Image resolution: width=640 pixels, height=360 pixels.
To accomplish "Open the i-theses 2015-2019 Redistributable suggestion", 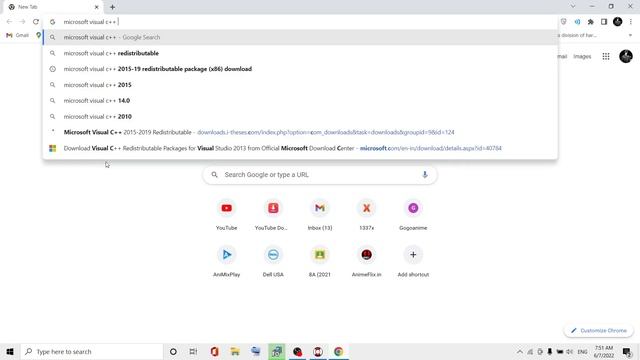I will point(300,132).
